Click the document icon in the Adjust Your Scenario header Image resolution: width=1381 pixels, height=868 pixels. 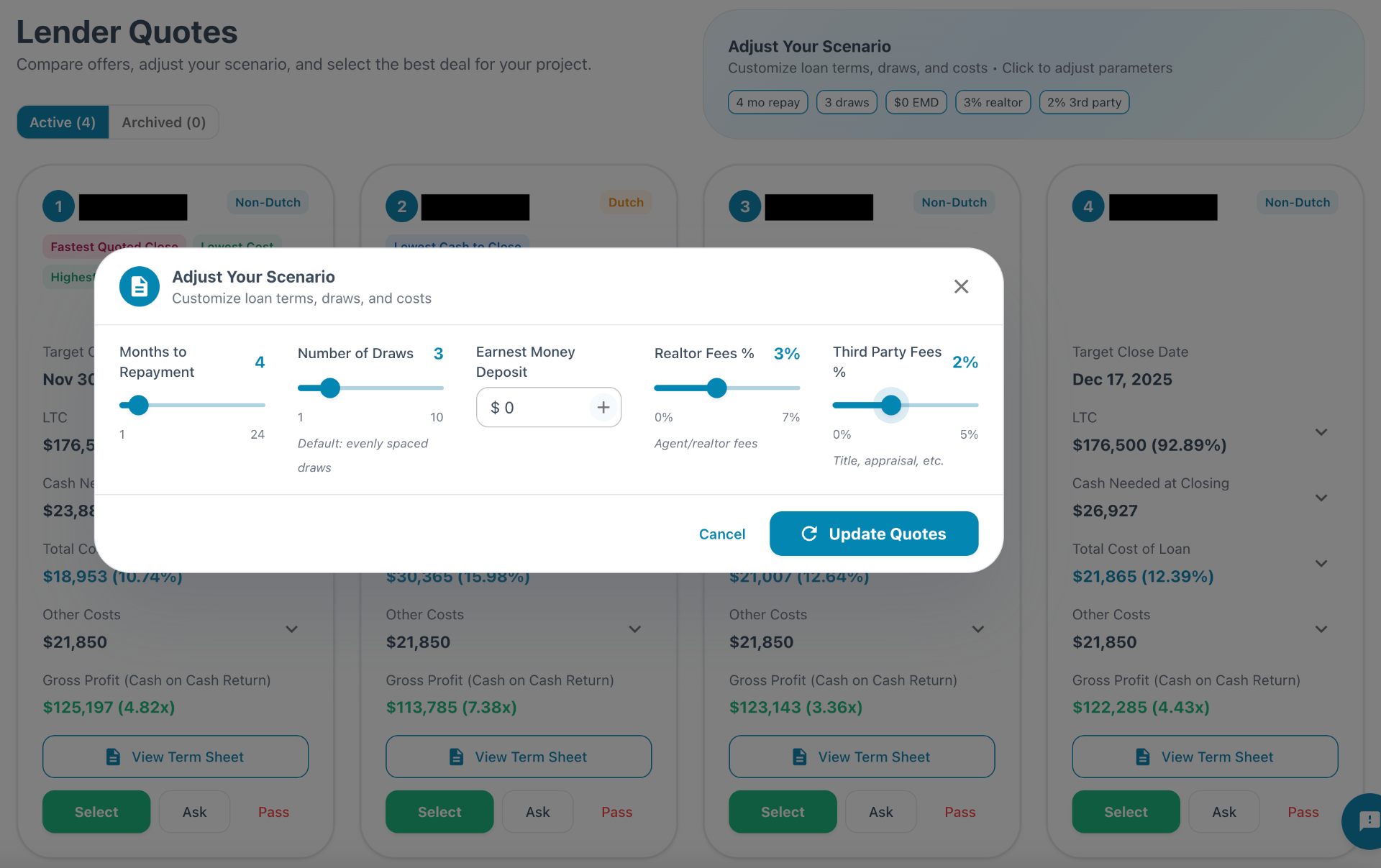pos(139,286)
